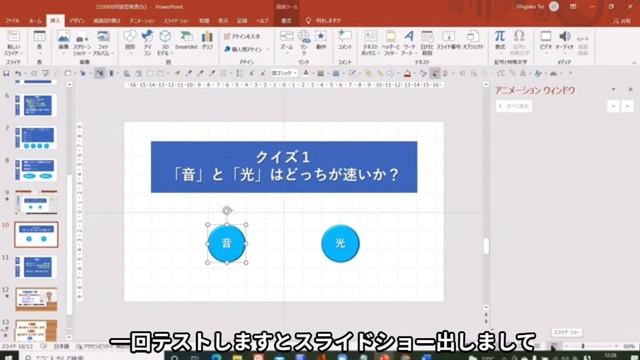Click the Save icon in quick toolbar
Viewport: 640px width, 360px height.
[x=6, y=73]
